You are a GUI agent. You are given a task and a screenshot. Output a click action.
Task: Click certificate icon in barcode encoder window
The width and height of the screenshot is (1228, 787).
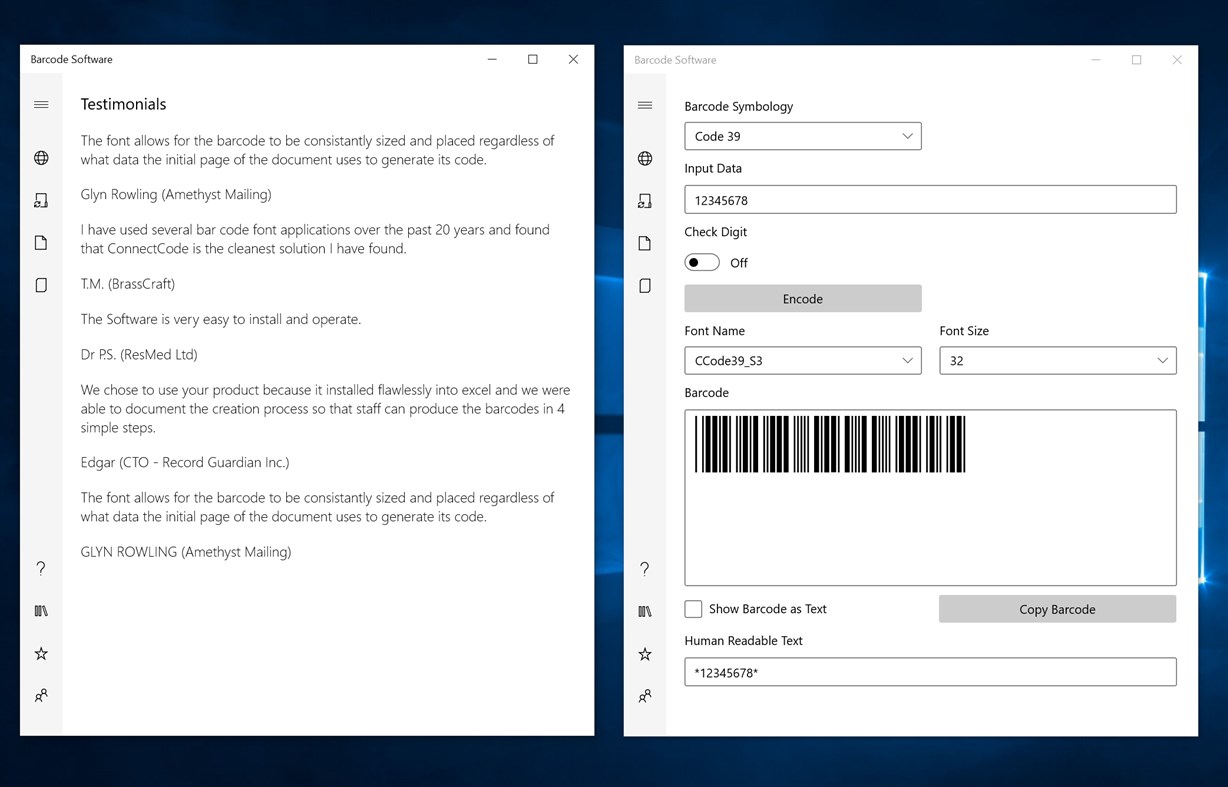click(645, 202)
